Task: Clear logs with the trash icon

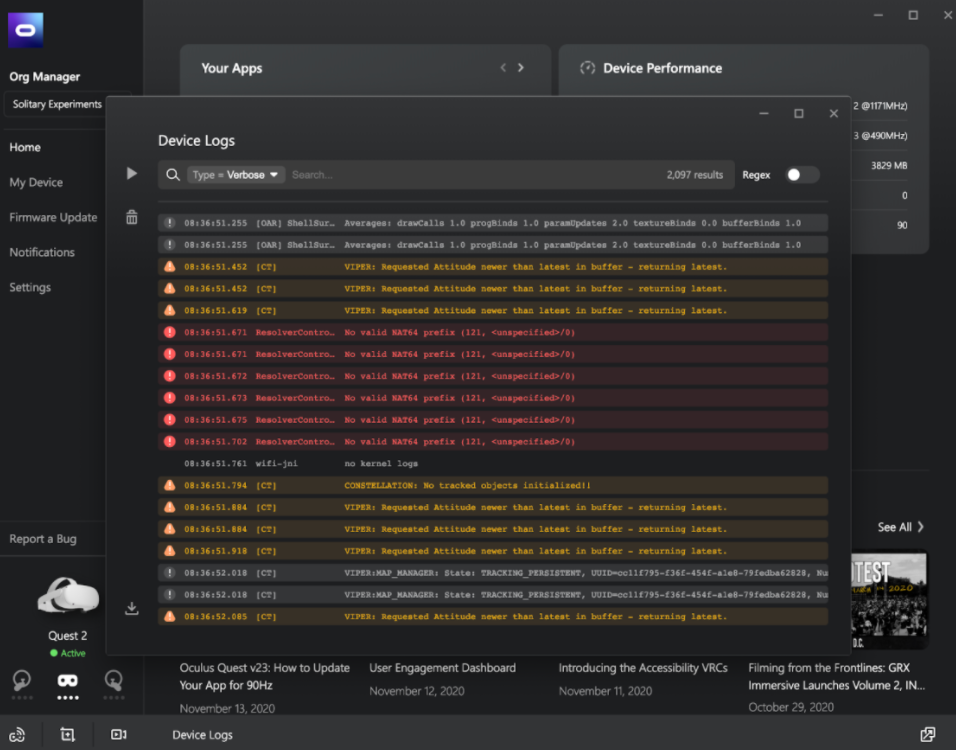Action: tap(132, 217)
